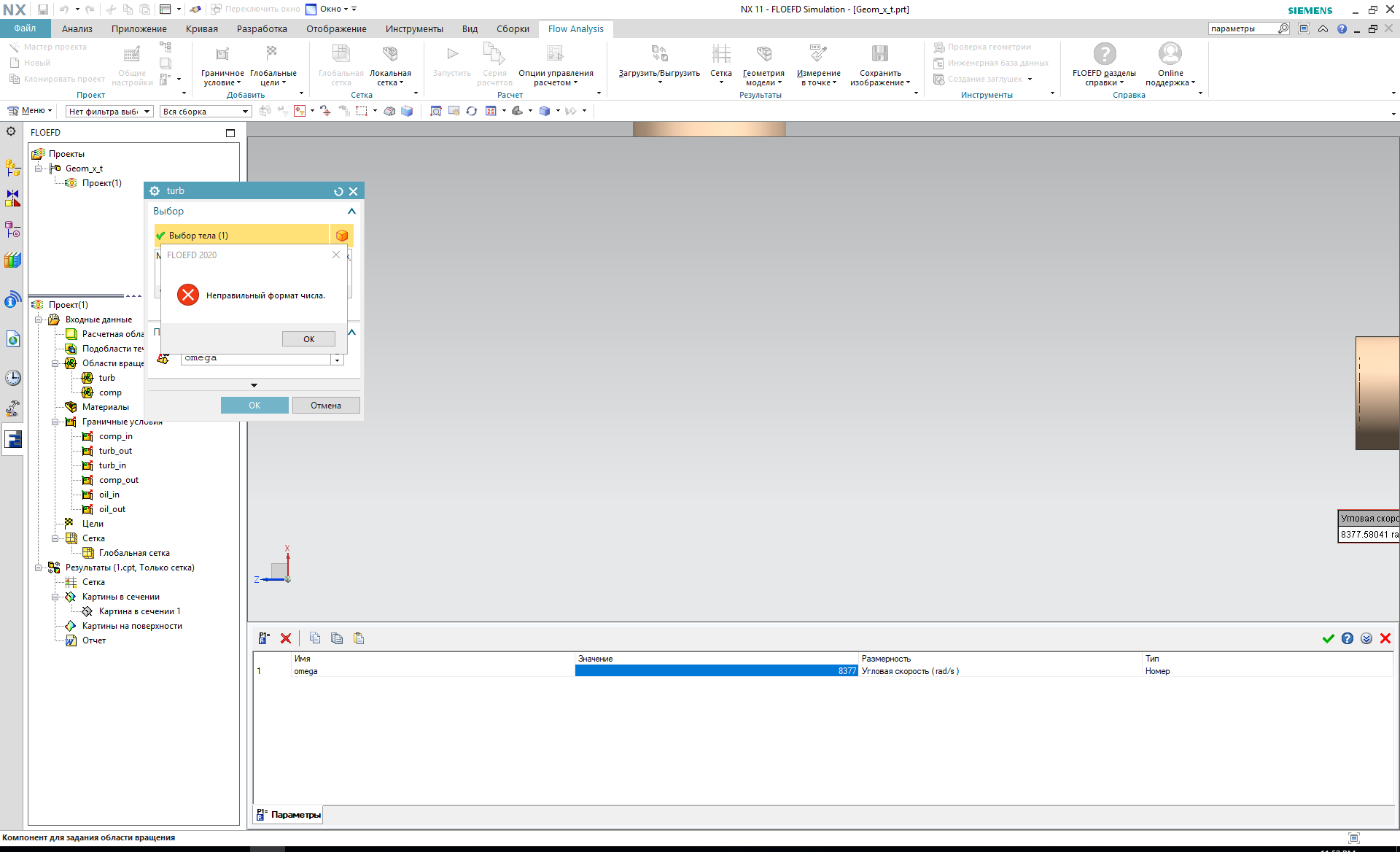
Task: Select the Параметры bottom tab
Action: 288,815
